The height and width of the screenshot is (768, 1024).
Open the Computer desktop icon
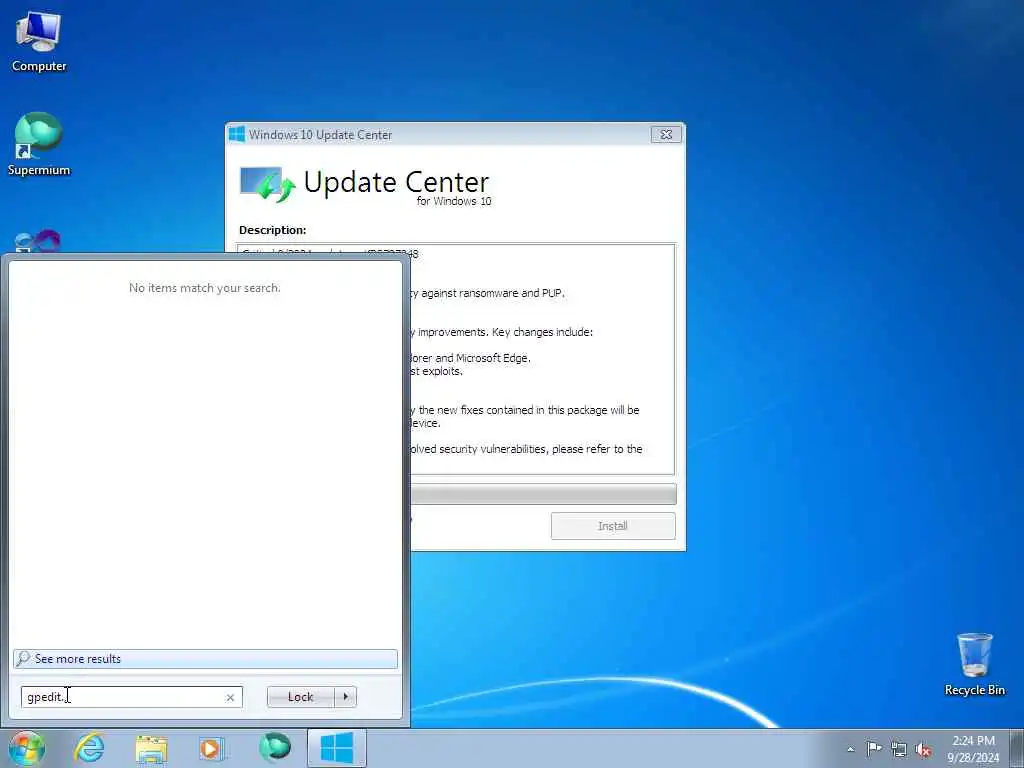point(39,42)
